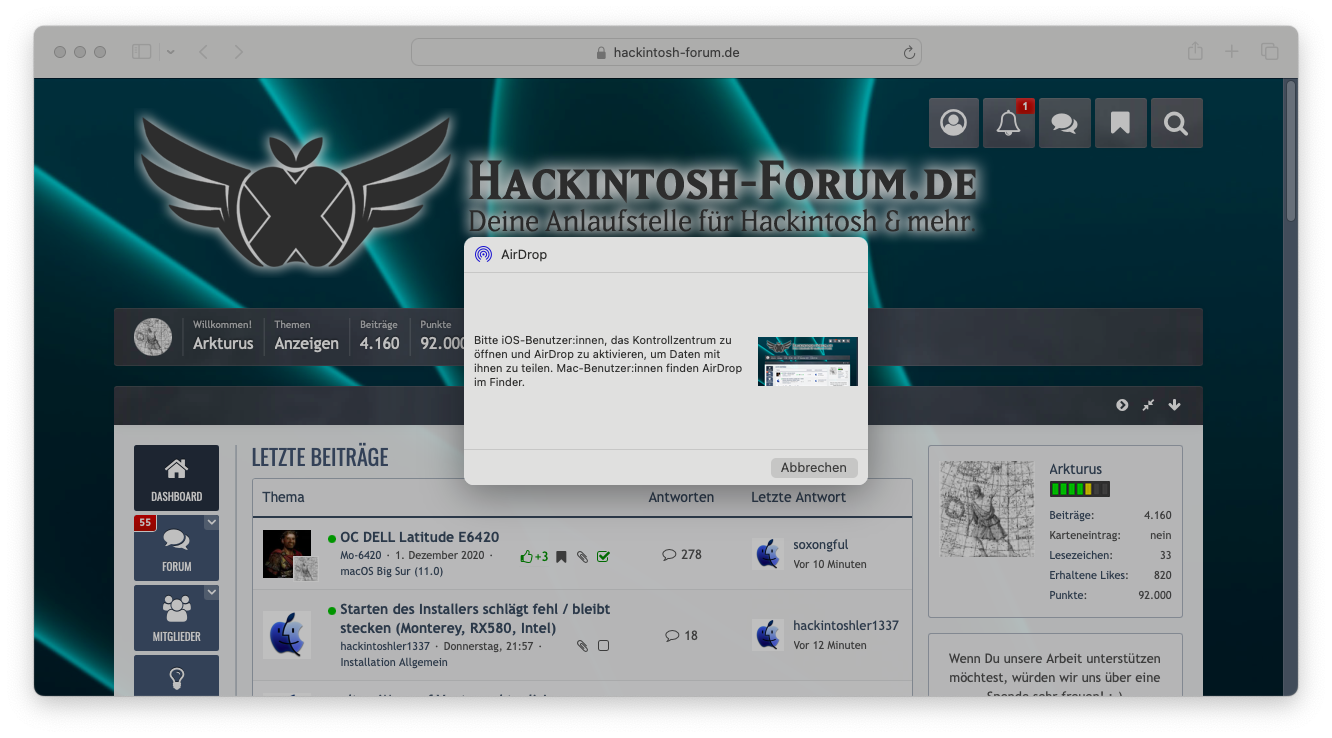
Task: Open hackintoshler1337 in Letzte Antwort column
Action: (x=846, y=625)
